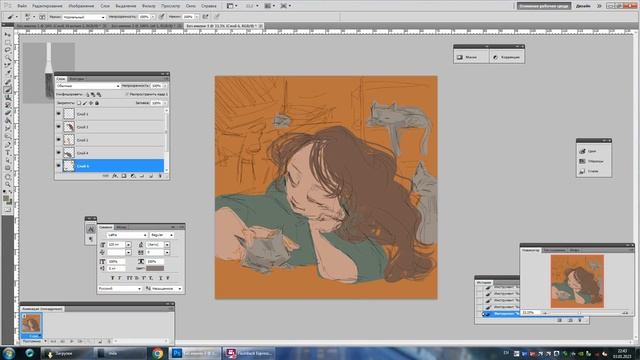The height and width of the screenshot is (360, 640).
Task: Open the Образцы (Swatches) panel icon
Action: coord(582,161)
